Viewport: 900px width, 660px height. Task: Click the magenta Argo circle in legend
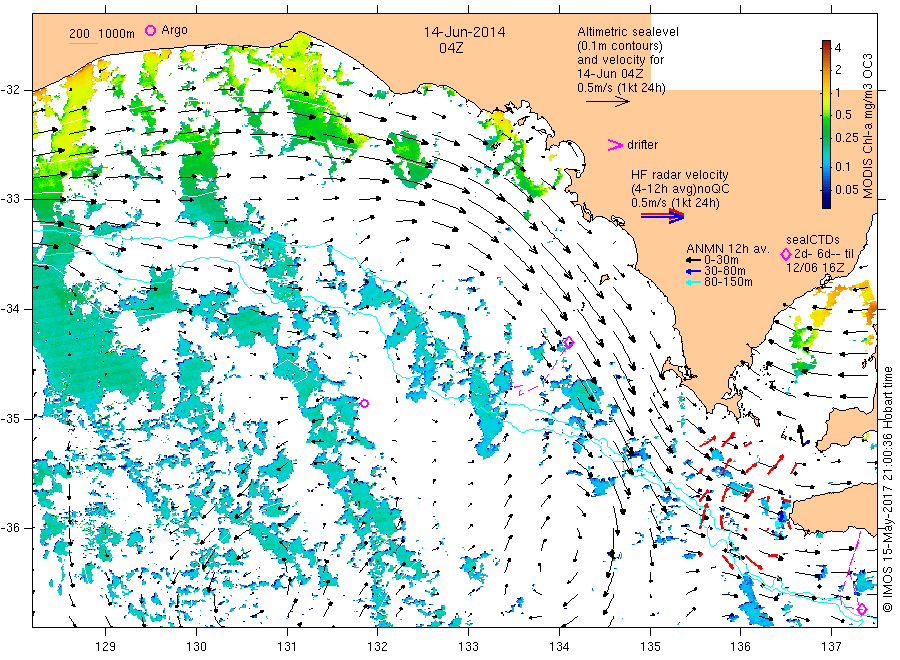[x=150, y=31]
